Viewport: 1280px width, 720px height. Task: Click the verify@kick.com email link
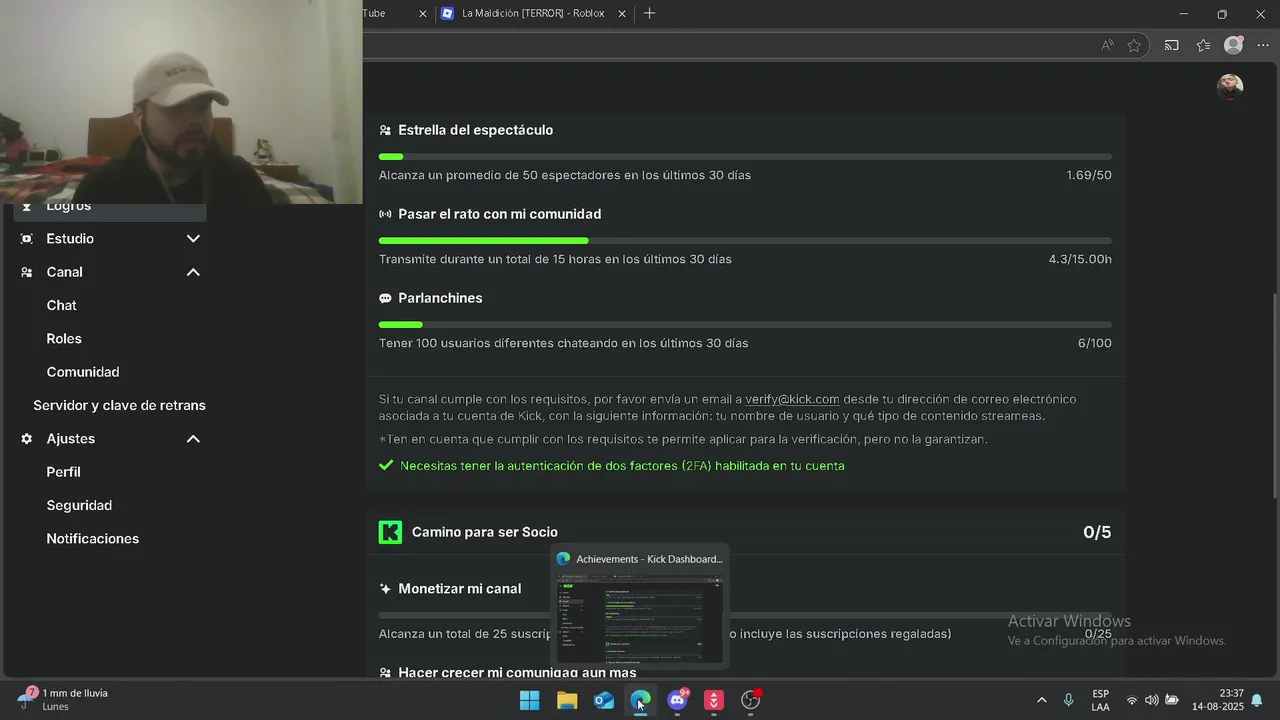792,399
